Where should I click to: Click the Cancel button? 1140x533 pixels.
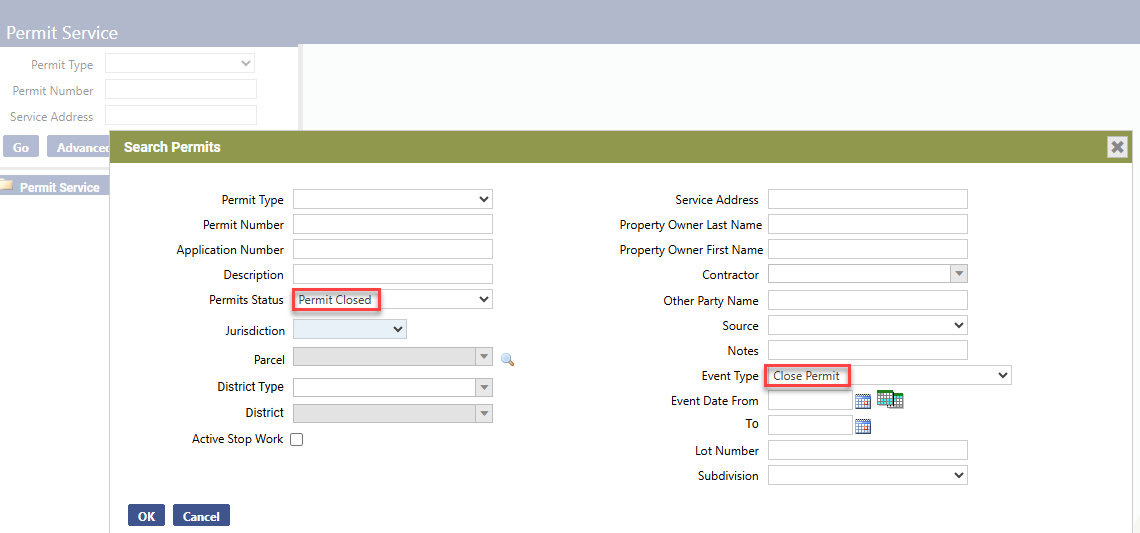tap(201, 516)
